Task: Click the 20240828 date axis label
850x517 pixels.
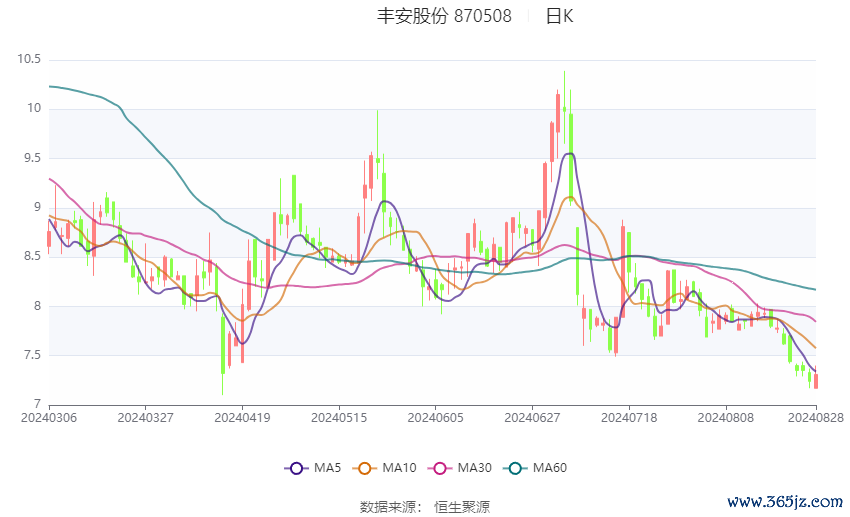Action: pos(816,418)
